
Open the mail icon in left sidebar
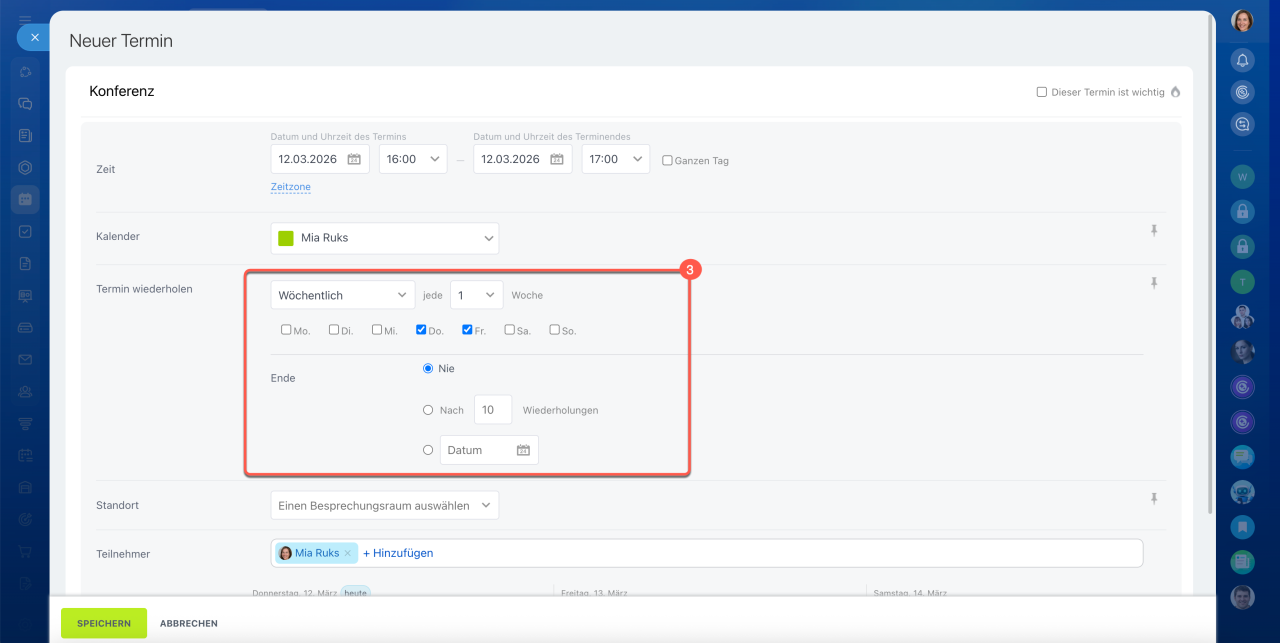tap(25, 360)
